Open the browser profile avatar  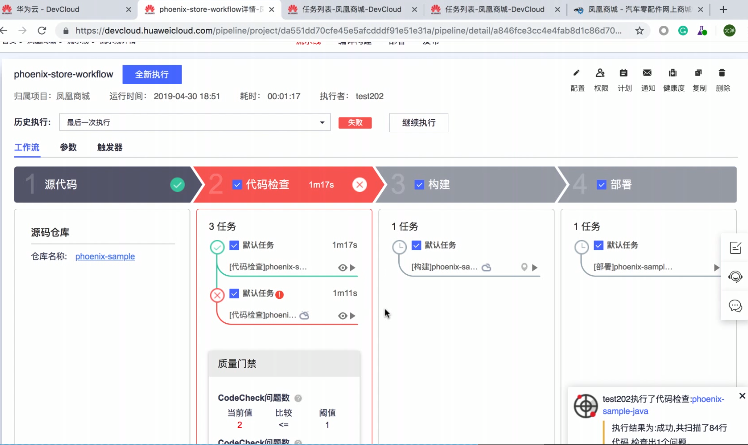[x=729, y=31]
